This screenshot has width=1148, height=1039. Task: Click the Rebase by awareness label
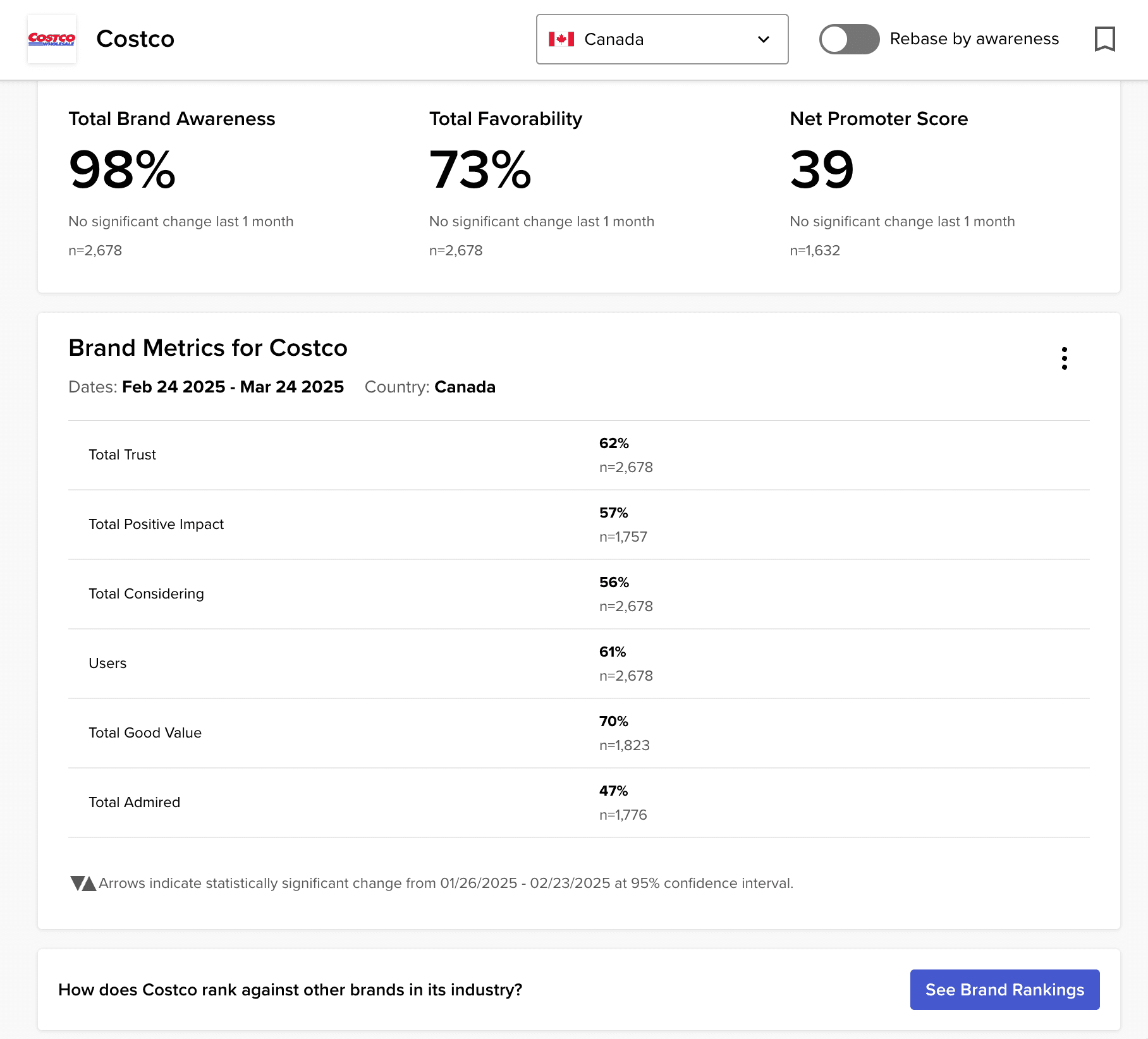pos(974,39)
